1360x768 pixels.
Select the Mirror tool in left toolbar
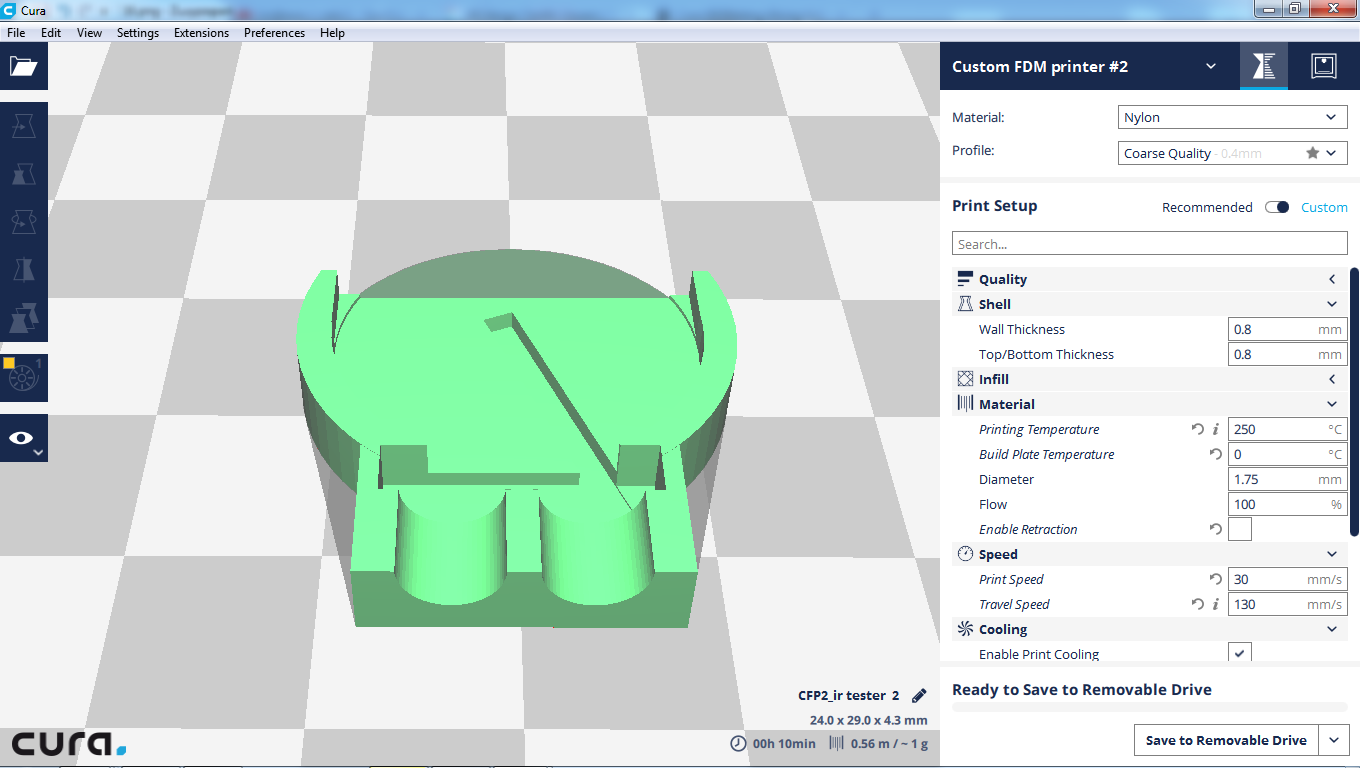(x=23, y=269)
